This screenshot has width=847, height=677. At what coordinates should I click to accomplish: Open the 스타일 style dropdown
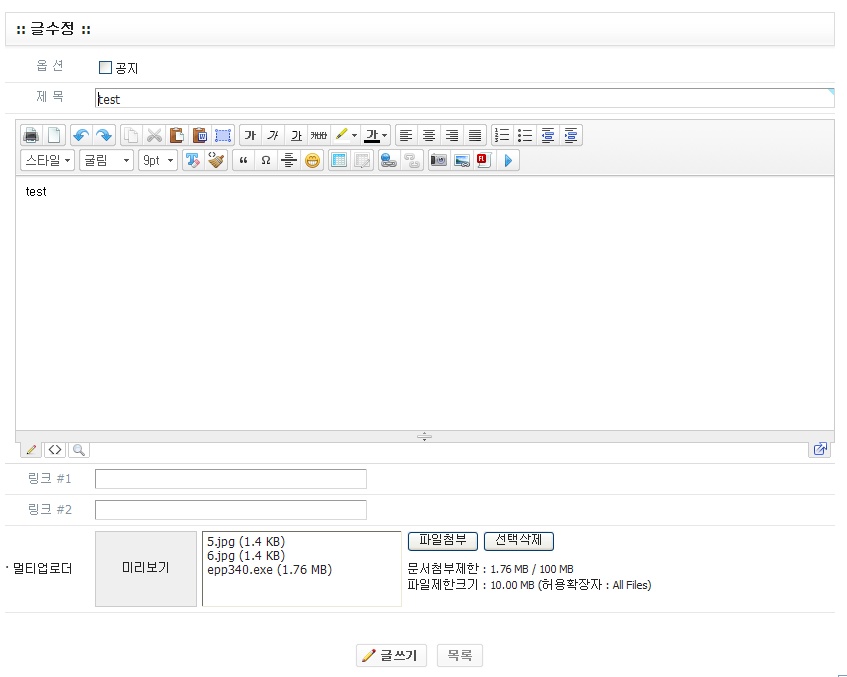(x=47, y=160)
